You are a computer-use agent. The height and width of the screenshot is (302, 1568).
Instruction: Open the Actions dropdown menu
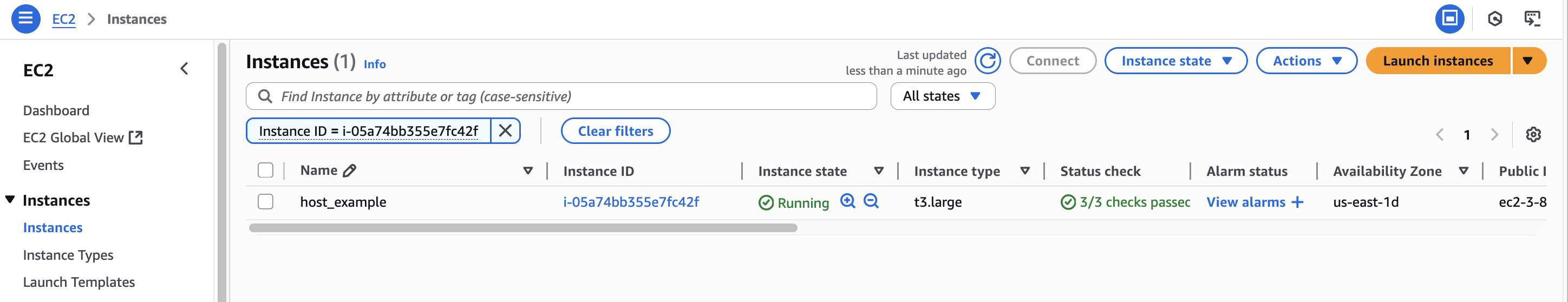[1306, 61]
